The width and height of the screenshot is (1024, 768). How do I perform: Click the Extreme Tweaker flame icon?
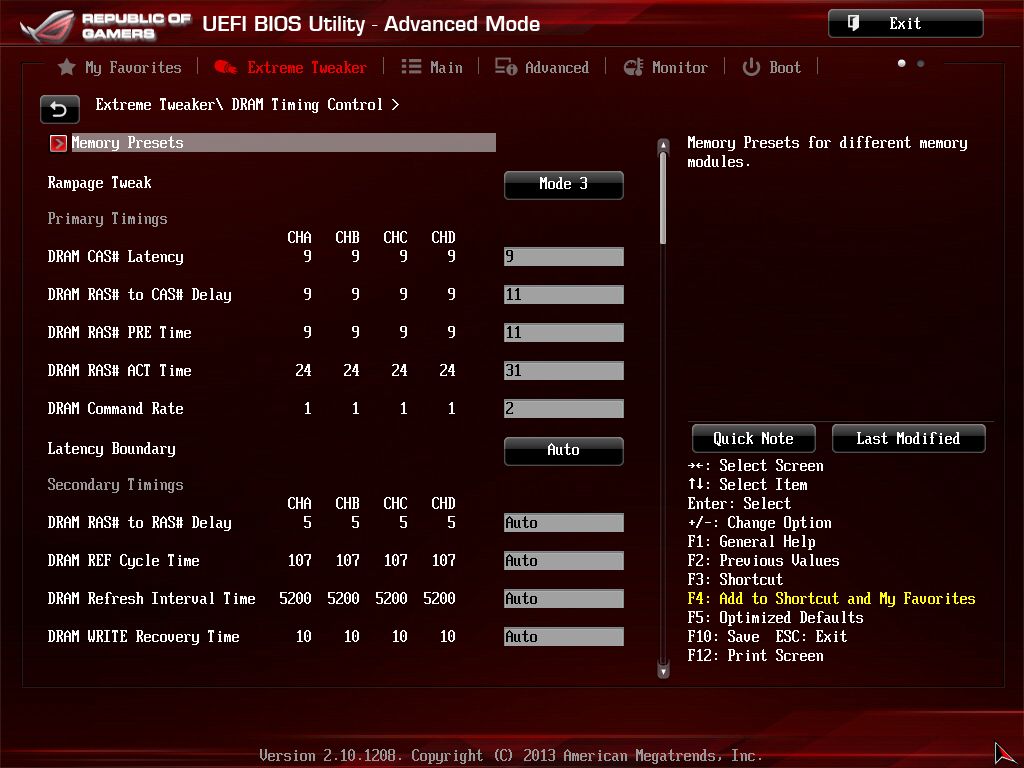[225, 67]
